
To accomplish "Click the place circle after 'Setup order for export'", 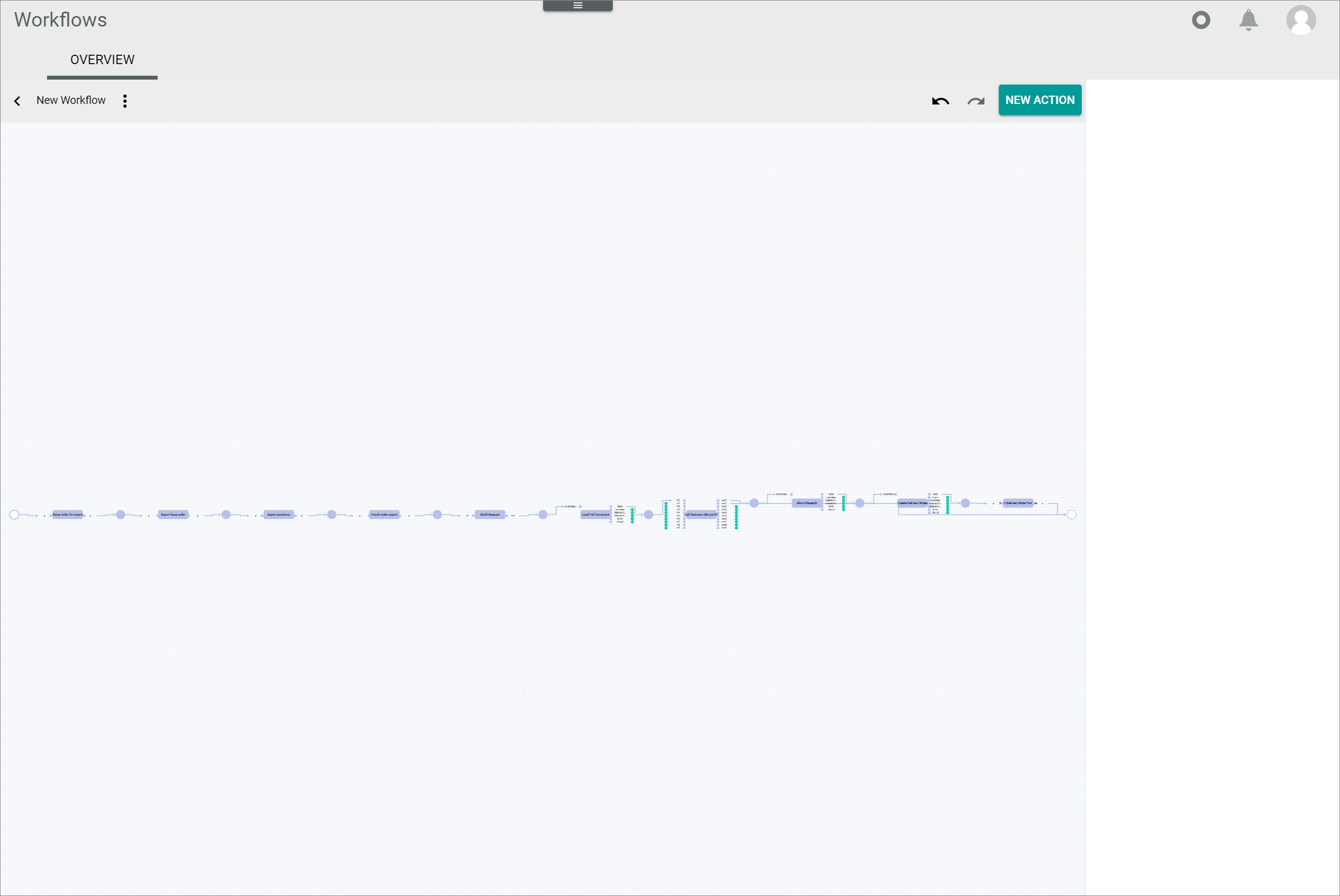I will tap(121, 515).
